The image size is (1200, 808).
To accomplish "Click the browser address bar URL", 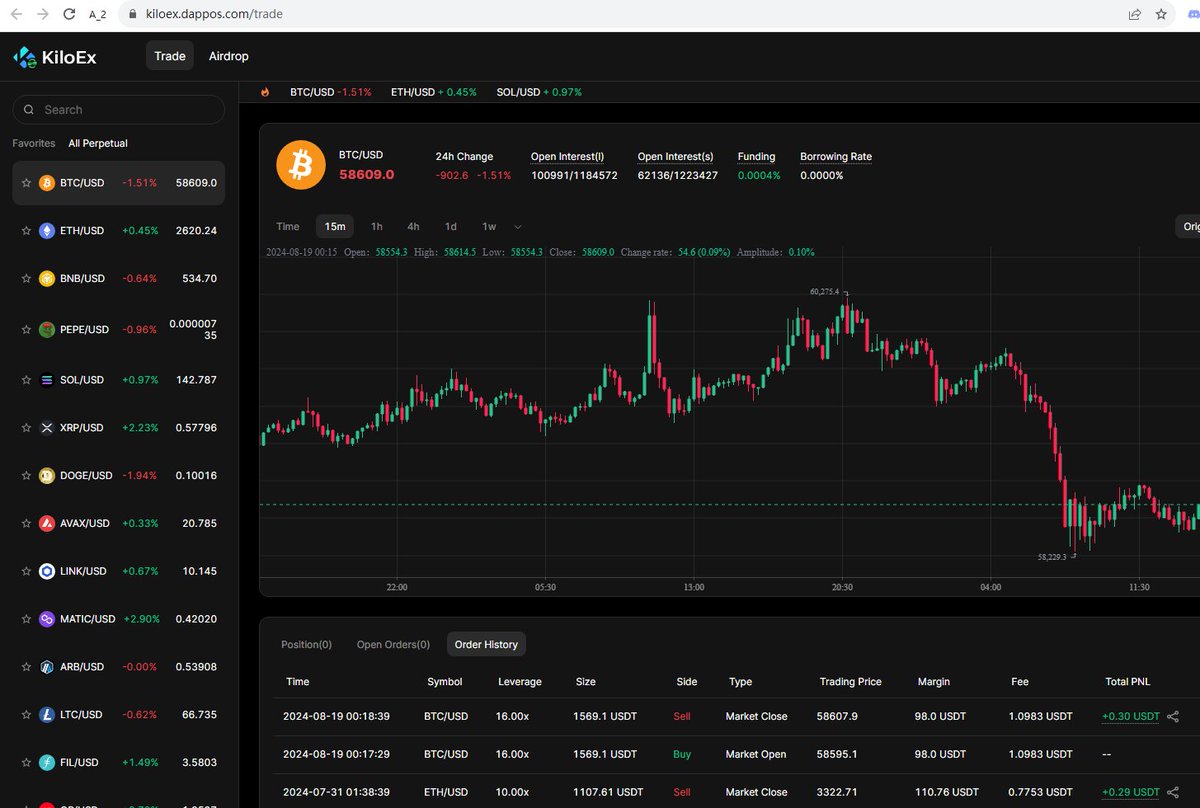I will pos(212,15).
